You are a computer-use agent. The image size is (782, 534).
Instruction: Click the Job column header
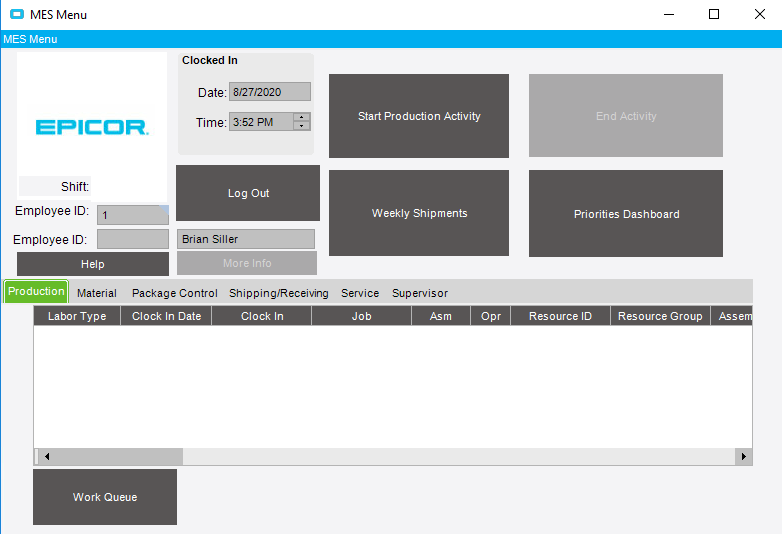(x=362, y=316)
